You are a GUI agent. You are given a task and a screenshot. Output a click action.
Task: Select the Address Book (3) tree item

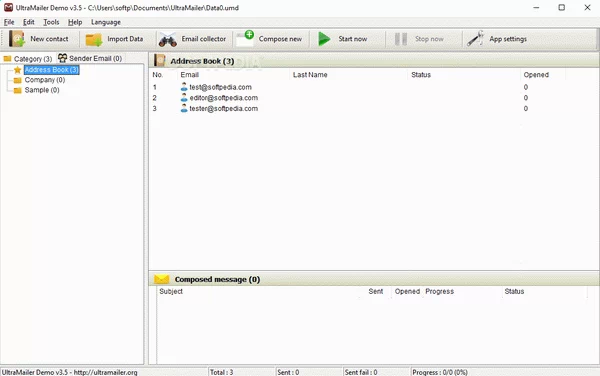coord(52,70)
